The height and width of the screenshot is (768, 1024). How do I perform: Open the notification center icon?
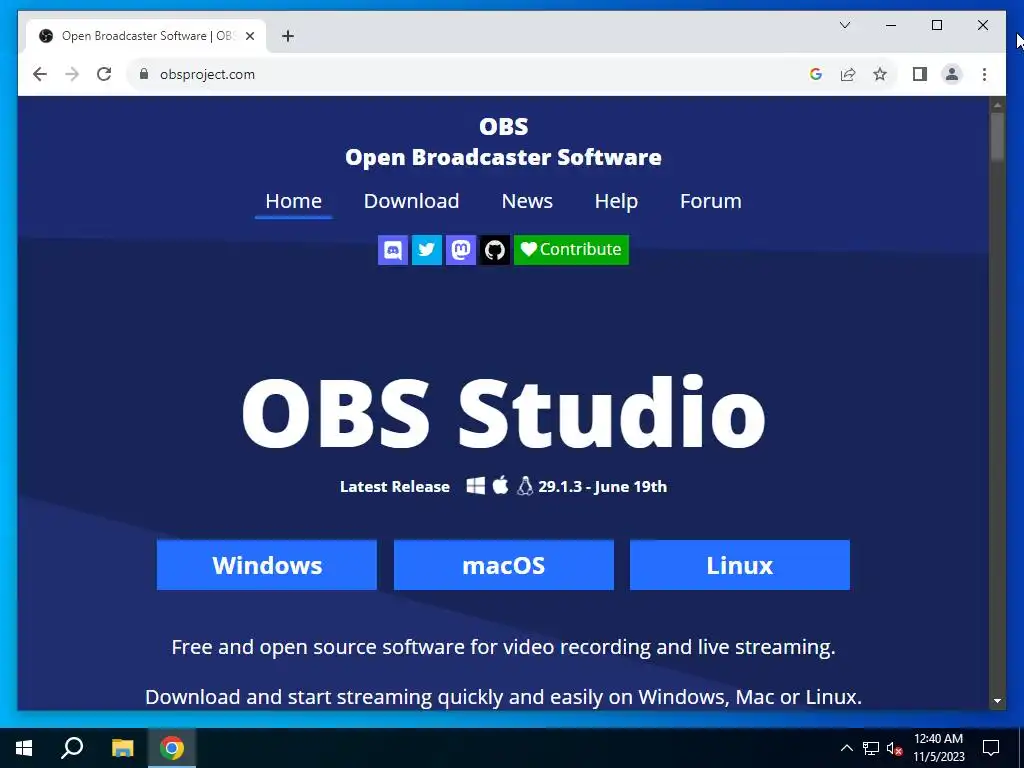991,748
